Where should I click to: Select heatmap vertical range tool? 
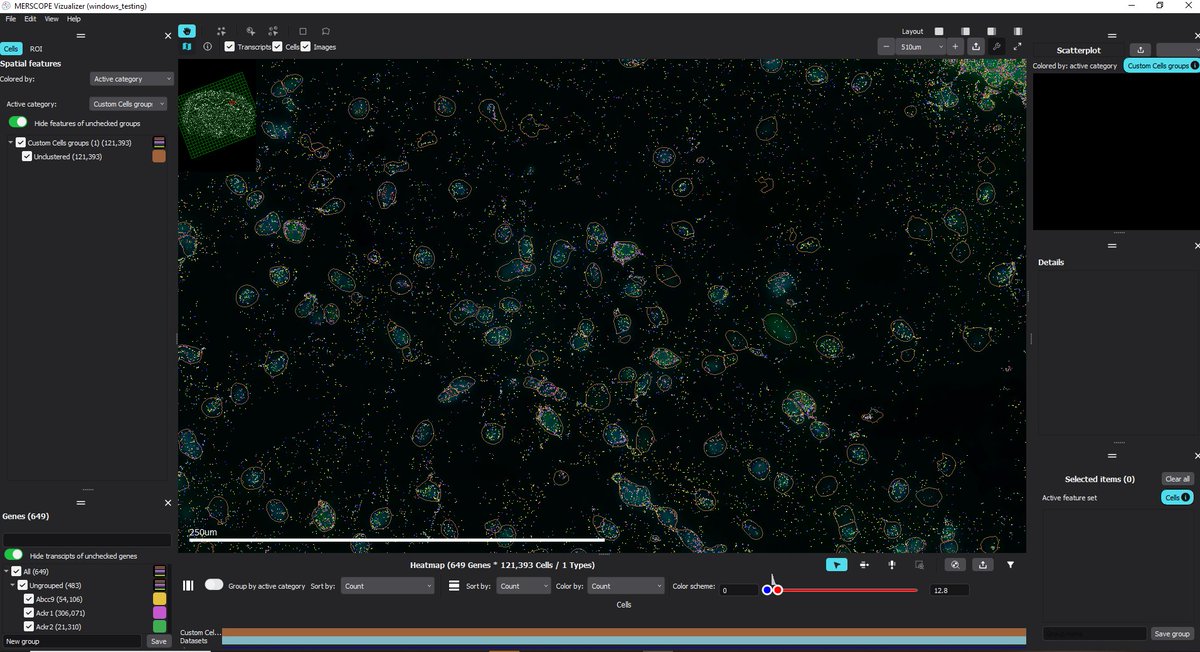(x=891, y=564)
